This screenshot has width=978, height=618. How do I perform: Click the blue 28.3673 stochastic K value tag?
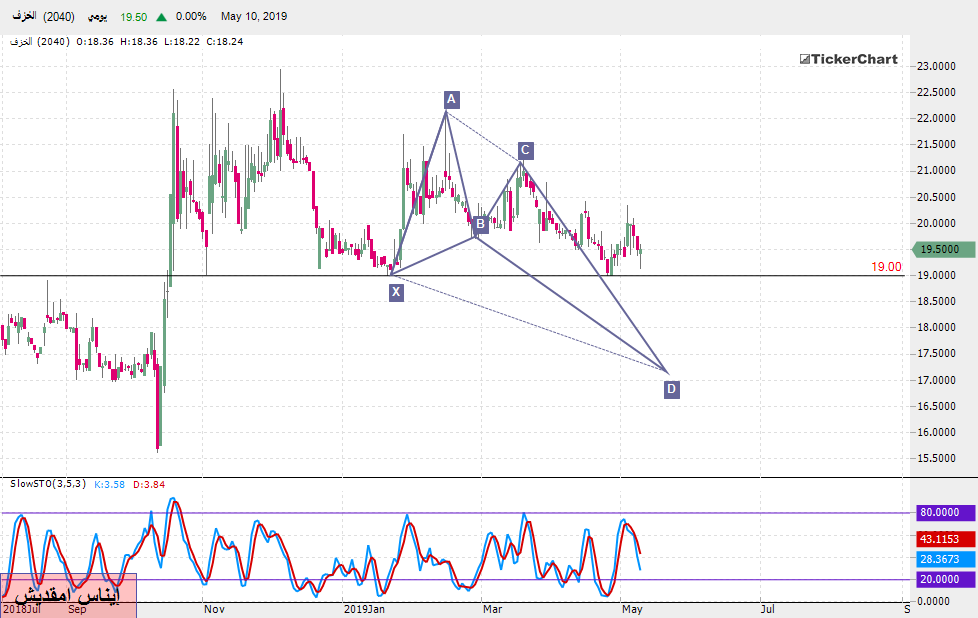[942, 559]
